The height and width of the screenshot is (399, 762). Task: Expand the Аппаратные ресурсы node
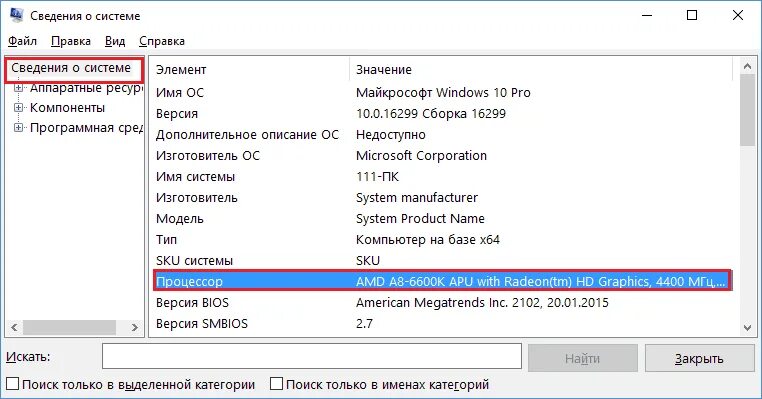pos(18,88)
